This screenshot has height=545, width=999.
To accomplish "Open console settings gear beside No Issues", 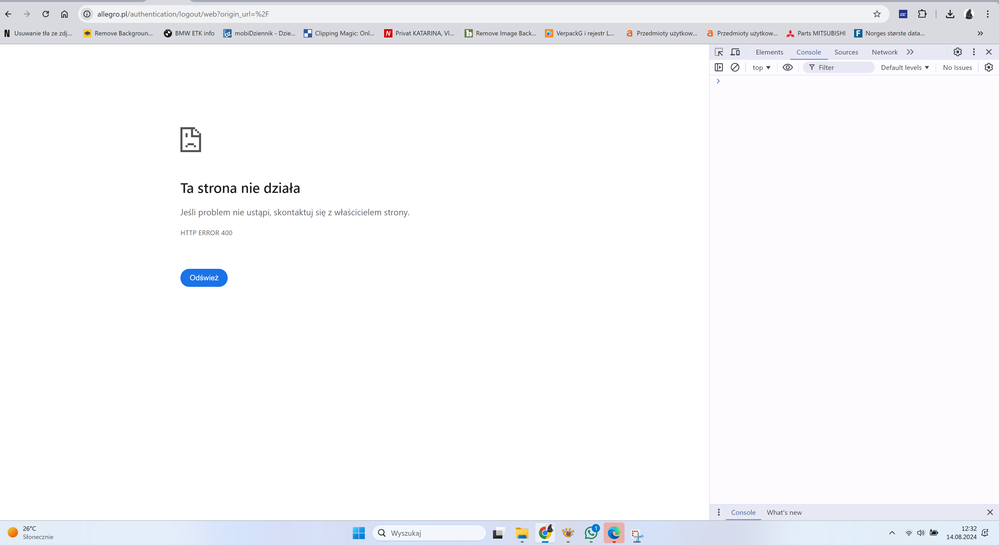I will click(x=988, y=68).
